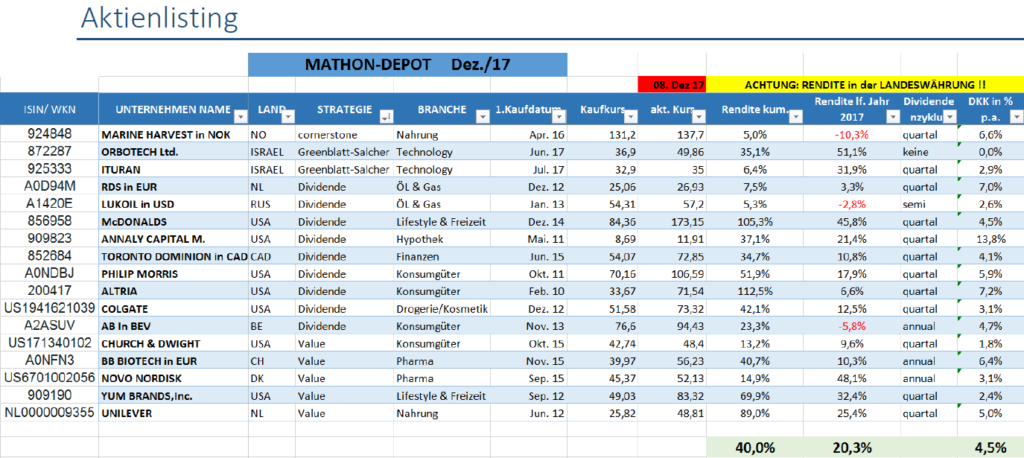Select ISIN cell US6701002056

[x=50, y=378]
